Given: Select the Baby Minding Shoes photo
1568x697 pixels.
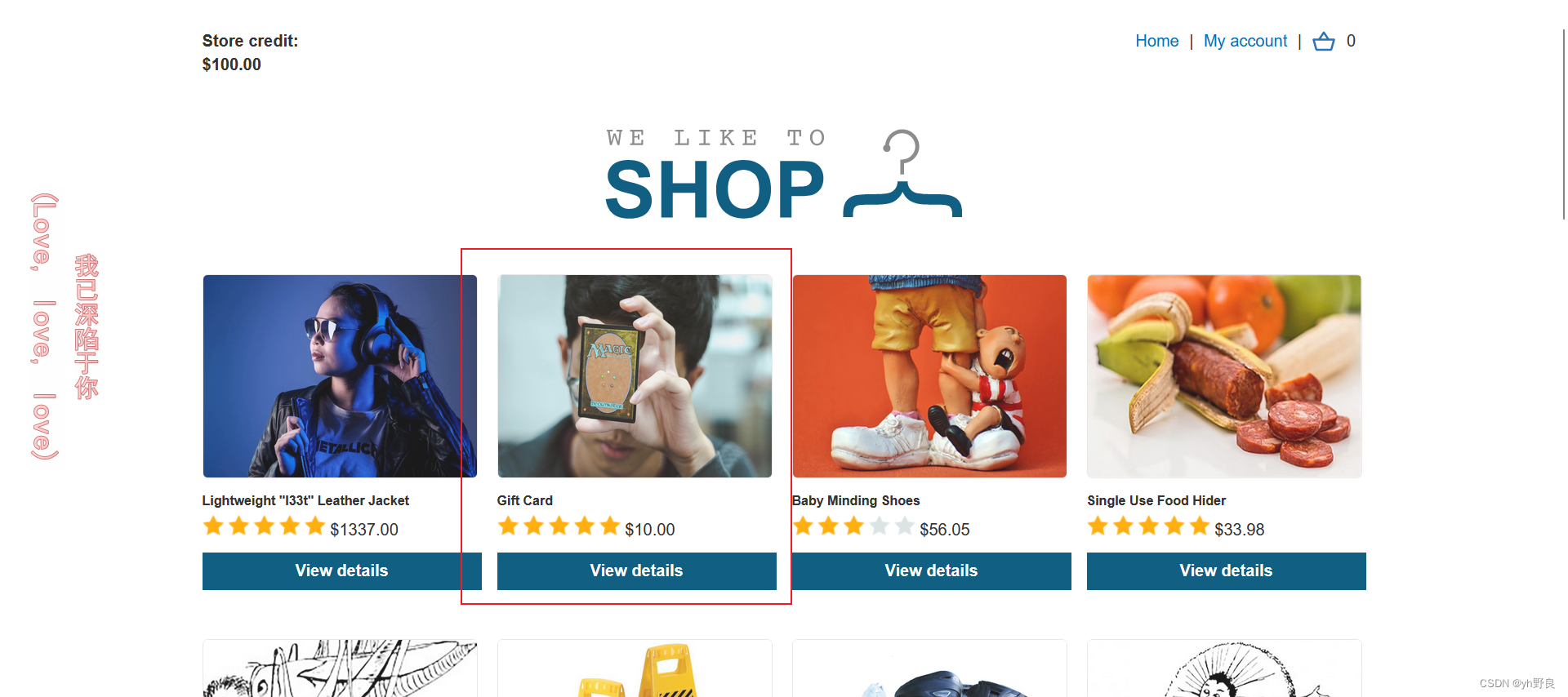Looking at the screenshot, I should 929,376.
